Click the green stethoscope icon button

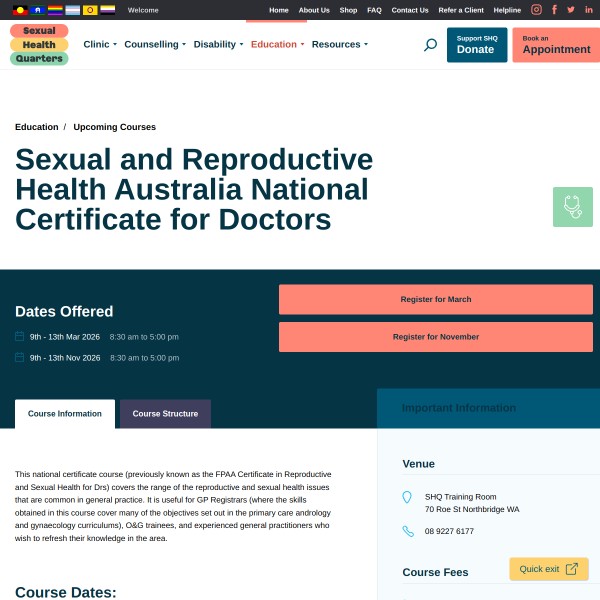coord(572,207)
